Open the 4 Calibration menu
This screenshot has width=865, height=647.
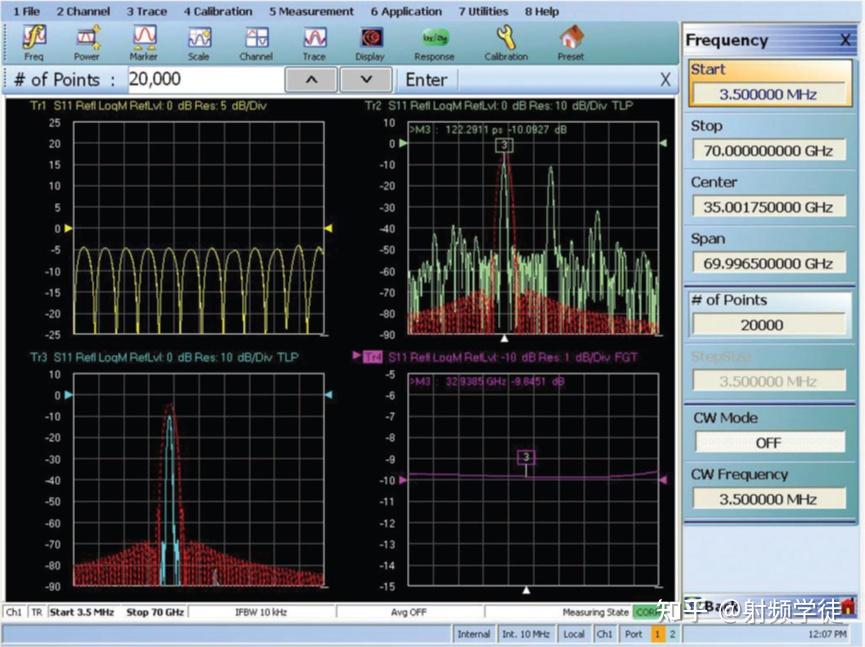pos(218,11)
